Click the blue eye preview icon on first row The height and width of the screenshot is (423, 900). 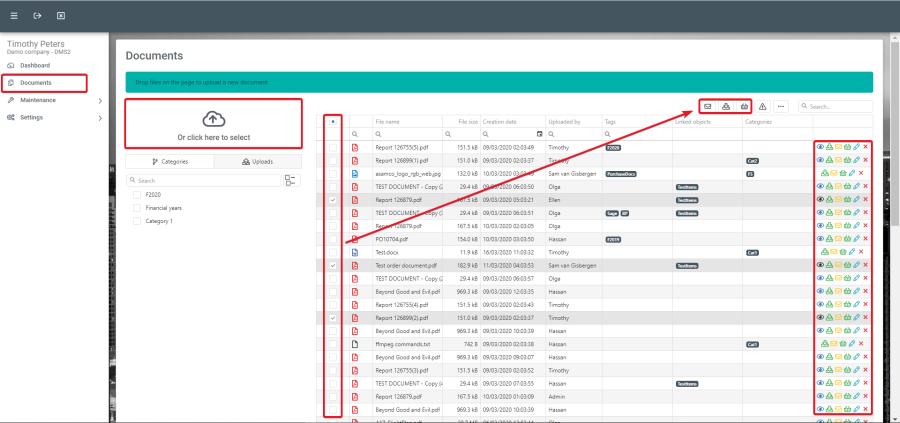coord(820,147)
